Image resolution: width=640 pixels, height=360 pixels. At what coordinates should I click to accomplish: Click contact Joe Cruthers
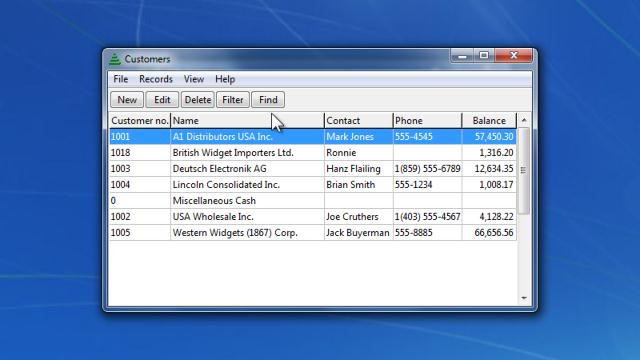pos(359,216)
